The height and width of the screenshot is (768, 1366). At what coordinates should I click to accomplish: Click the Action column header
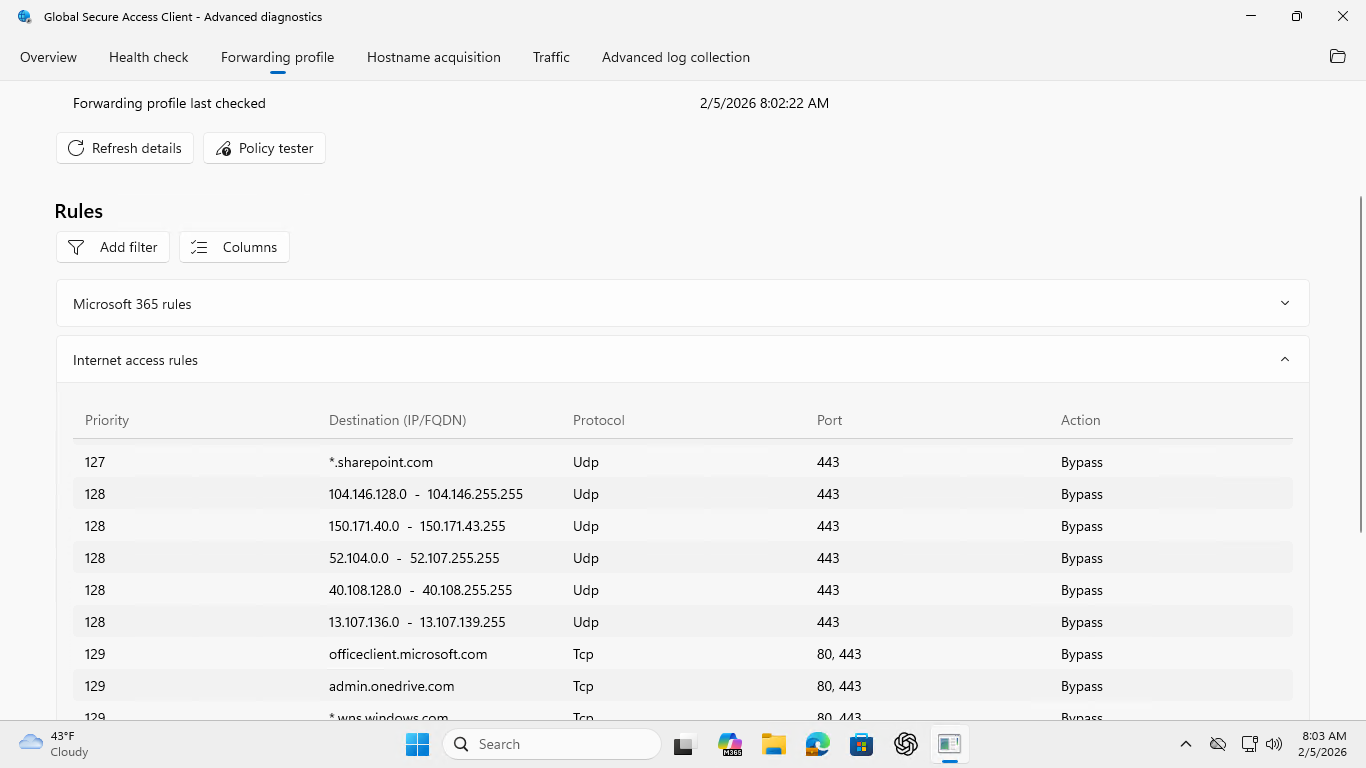click(1081, 420)
